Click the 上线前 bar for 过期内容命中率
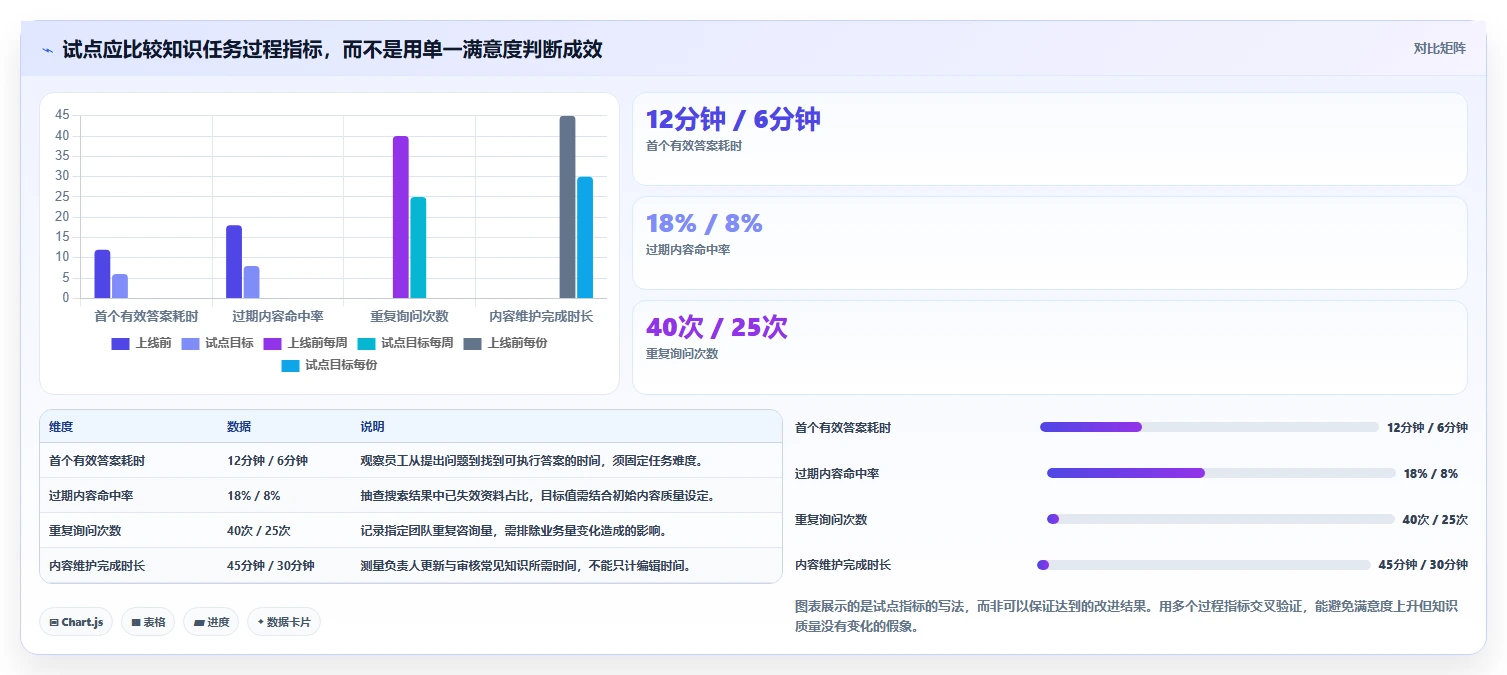This screenshot has width=1507, height=675. 234,262
